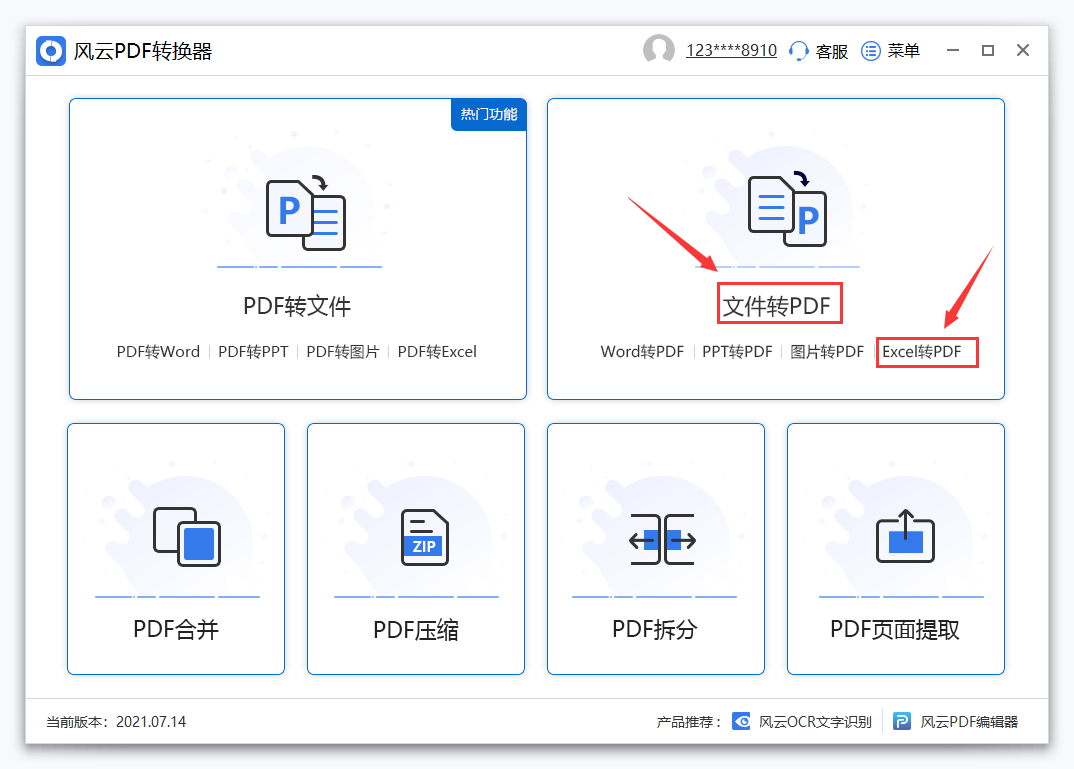
Task: Open the PDF页面提取 page extraction tool
Action: coord(895,548)
